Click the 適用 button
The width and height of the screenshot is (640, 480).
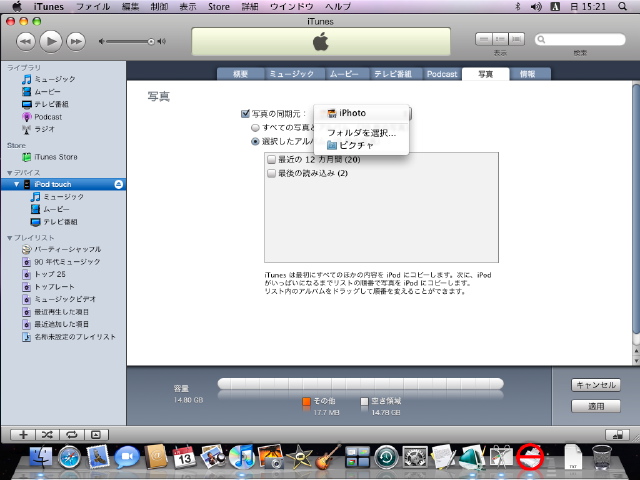(596, 406)
